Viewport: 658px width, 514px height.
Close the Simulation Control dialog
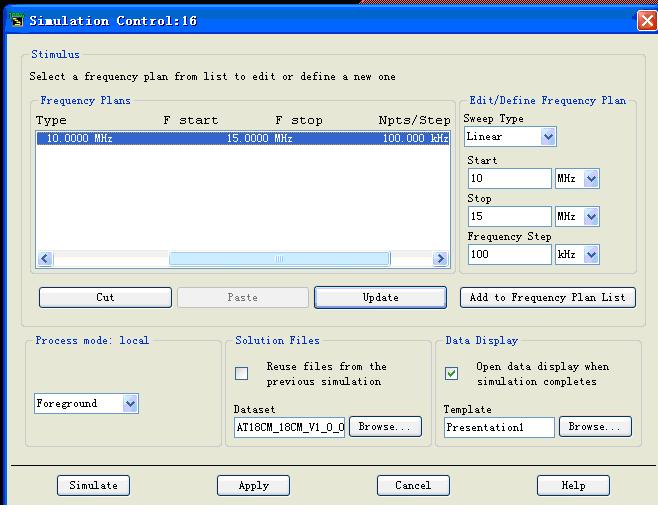(646, 20)
